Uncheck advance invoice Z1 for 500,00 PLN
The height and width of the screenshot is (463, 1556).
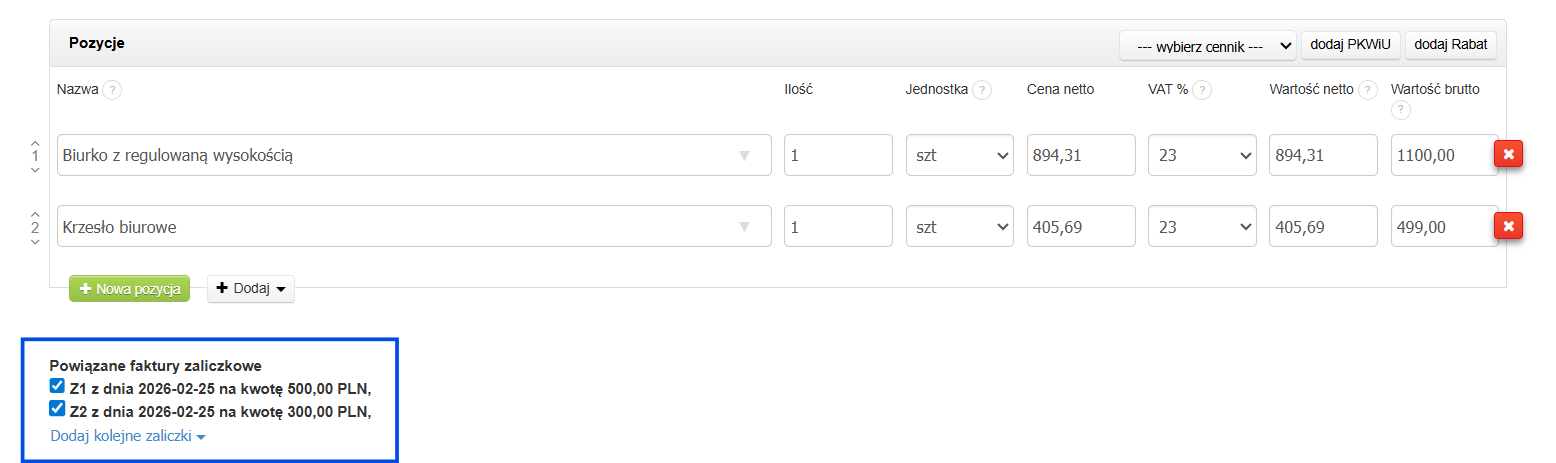tap(57, 385)
